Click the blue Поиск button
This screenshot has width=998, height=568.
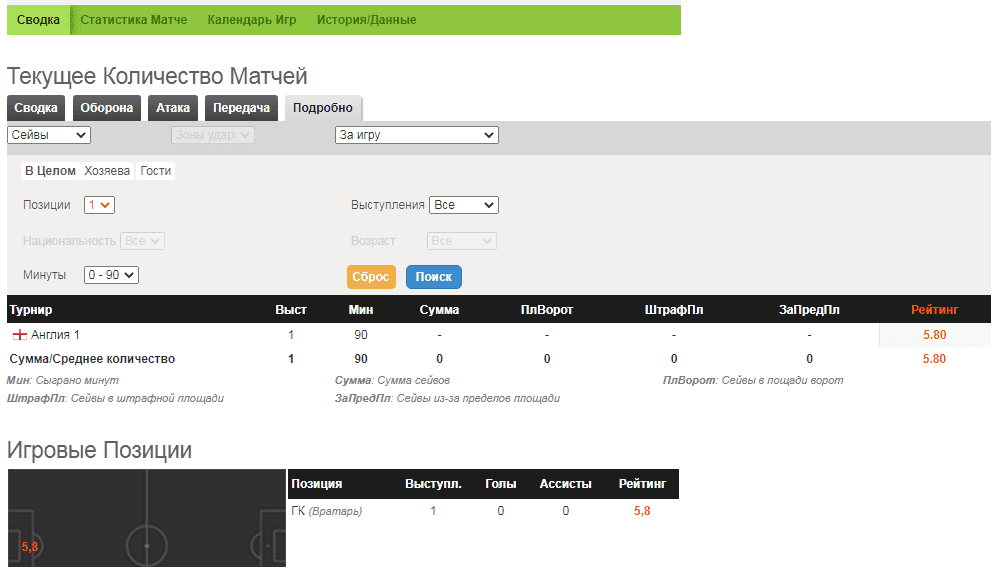pyautogui.click(x=434, y=277)
